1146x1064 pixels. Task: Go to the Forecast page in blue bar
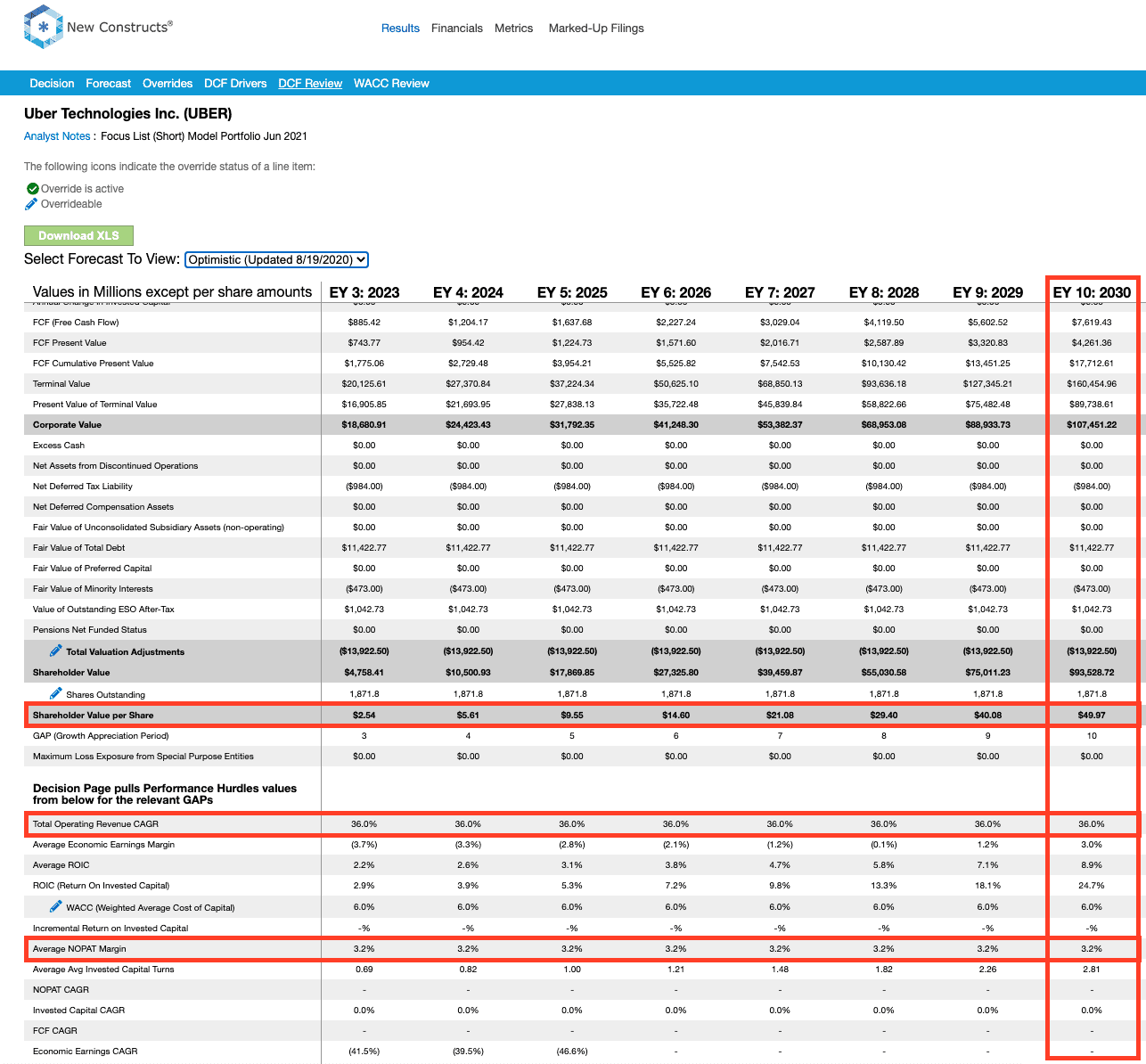point(108,84)
